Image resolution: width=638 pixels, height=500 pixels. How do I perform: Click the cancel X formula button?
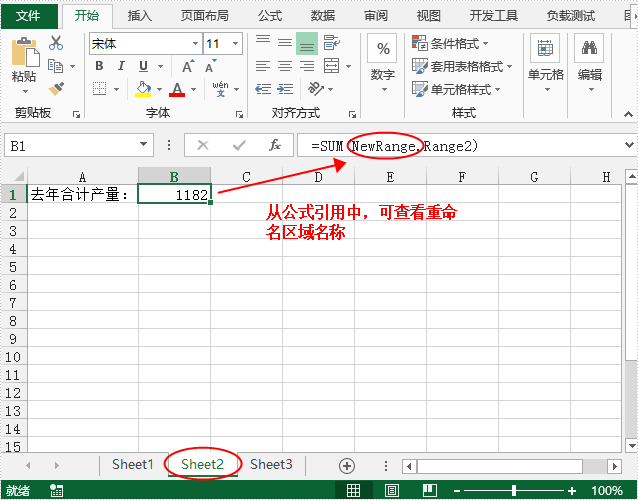coord(203,145)
